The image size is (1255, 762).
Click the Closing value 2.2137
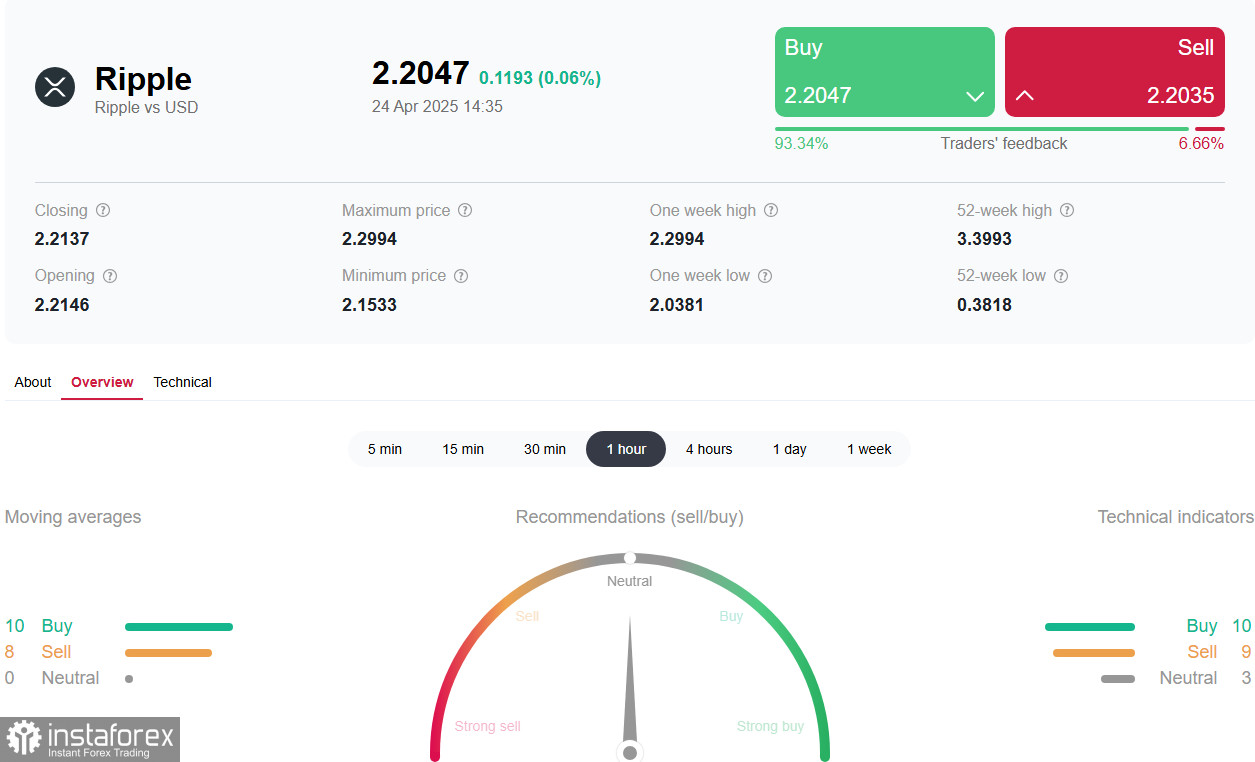pos(62,239)
